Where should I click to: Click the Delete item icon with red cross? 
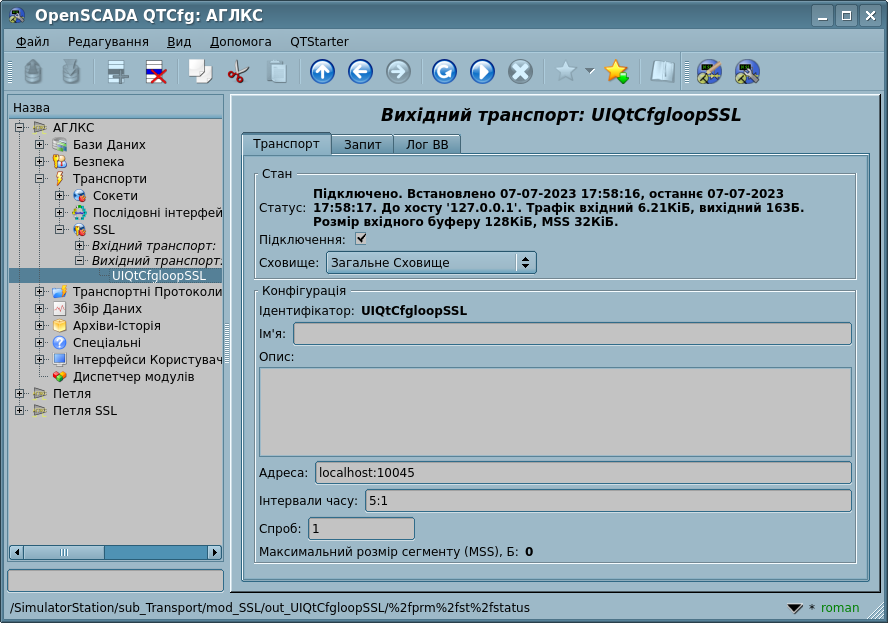(x=156, y=72)
